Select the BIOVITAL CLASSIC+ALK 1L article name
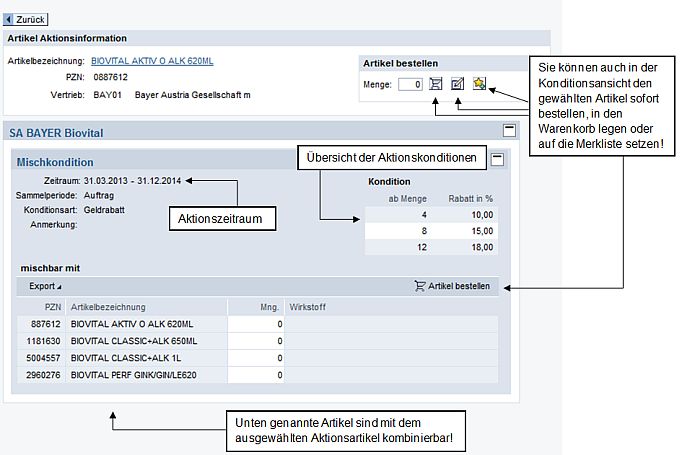Viewport: 680px width, 455px height. [x=126, y=358]
